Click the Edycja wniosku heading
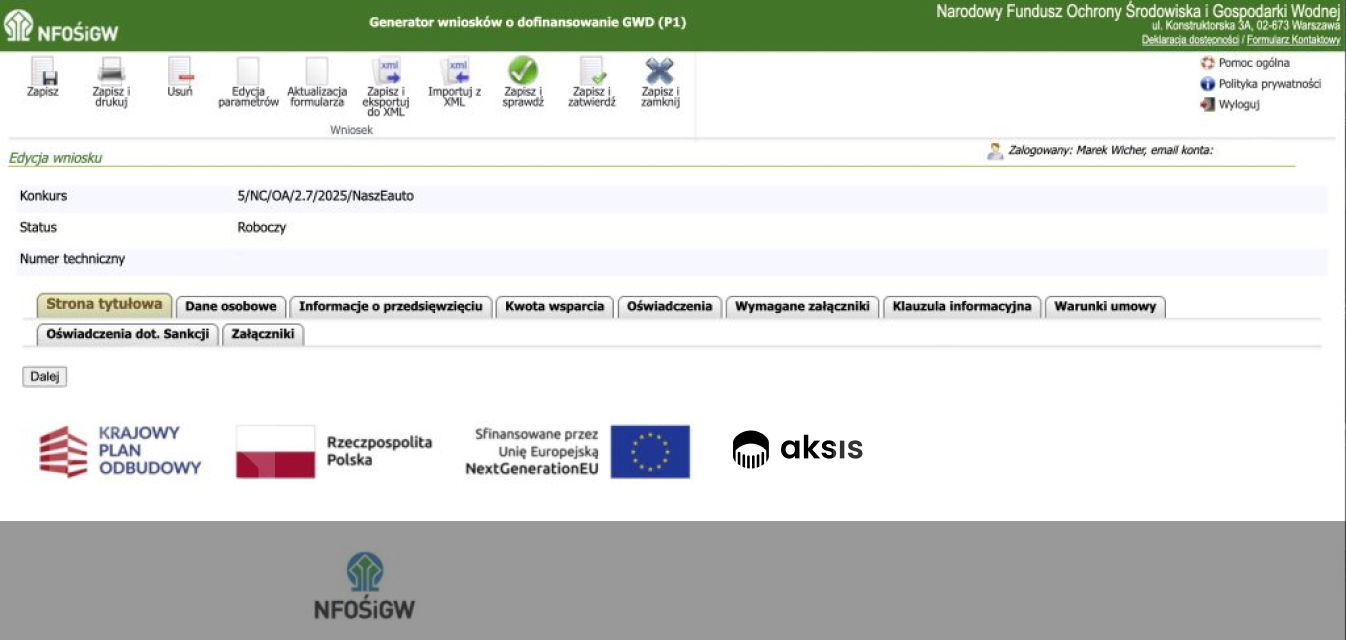The height and width of the screenshot is (640, 1346). coord(55,158)
